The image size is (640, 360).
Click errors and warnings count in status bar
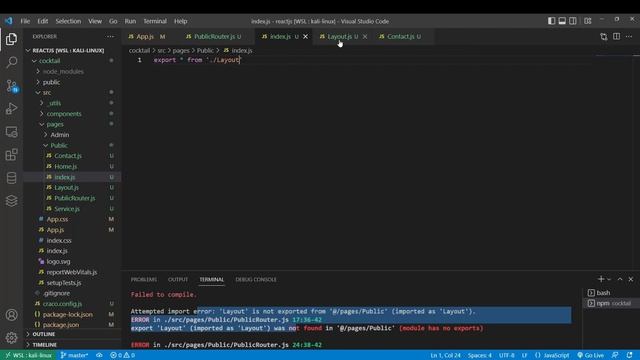[x=122, y=355]
